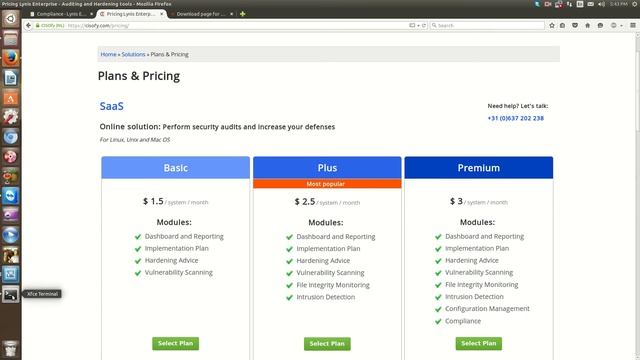
Task: Launch Chromium browser from dock
Action: coord(11,137)
